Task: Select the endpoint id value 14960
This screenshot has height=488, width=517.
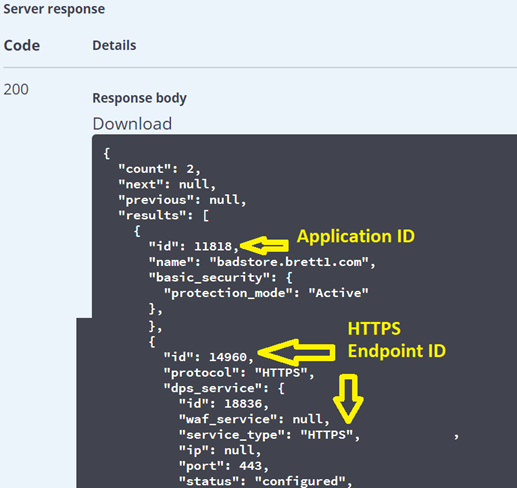Action: (x=228, y=357)
